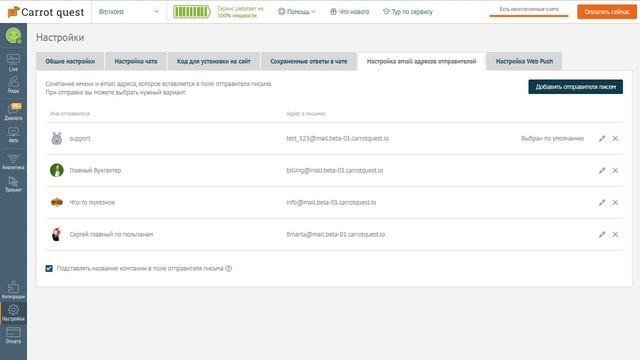
Task: Edit the support sender
Action: tap(602, 138)
